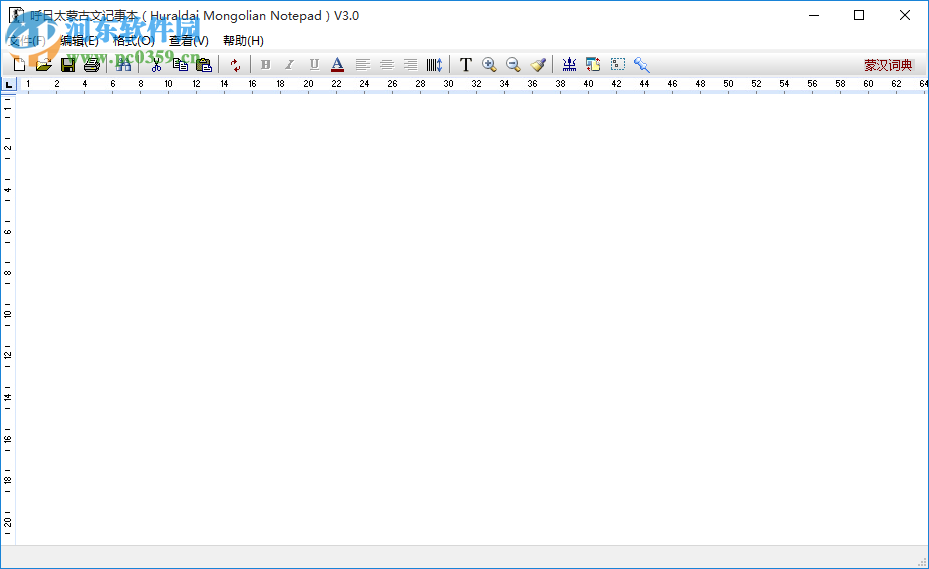Click the brush clear-format icon

[x=538, y=65]
